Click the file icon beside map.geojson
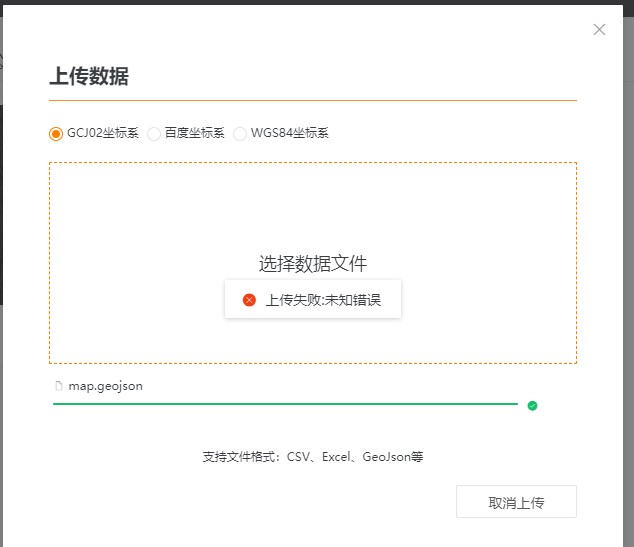The height and width of the screenshot is (547, 634). click(x=59, y=386)
